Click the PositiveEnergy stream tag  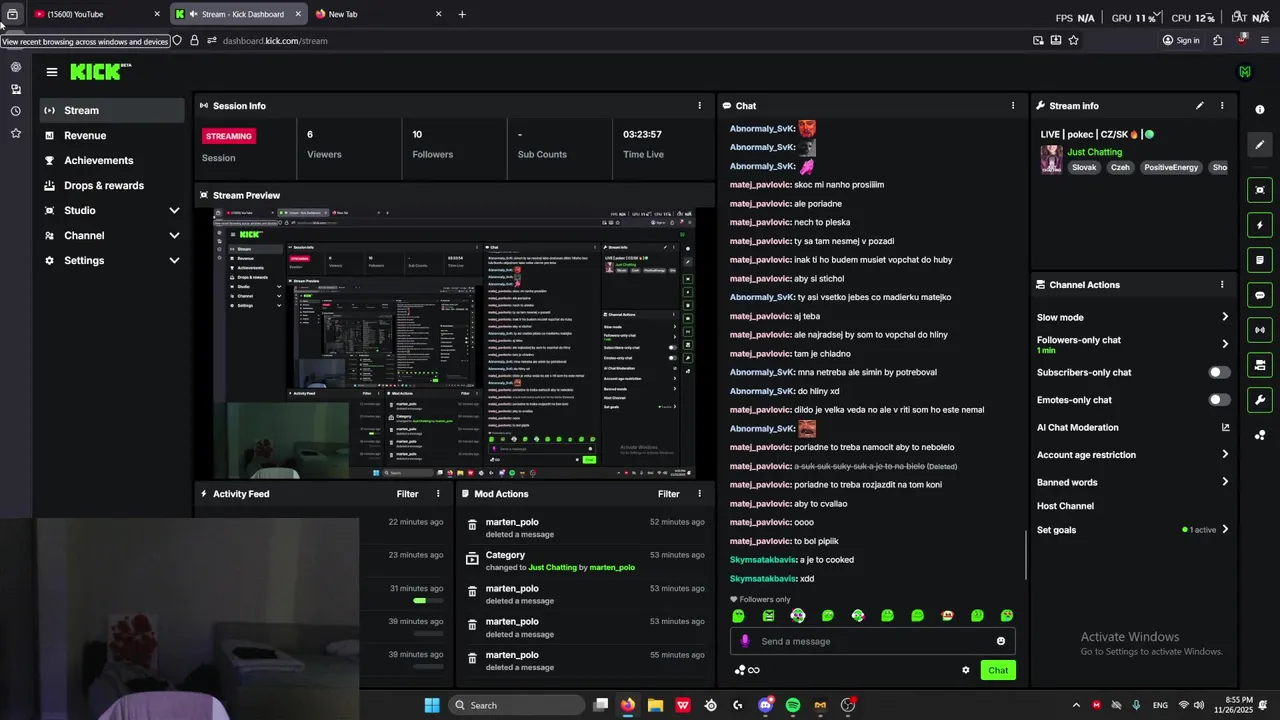pos(1171,167)
